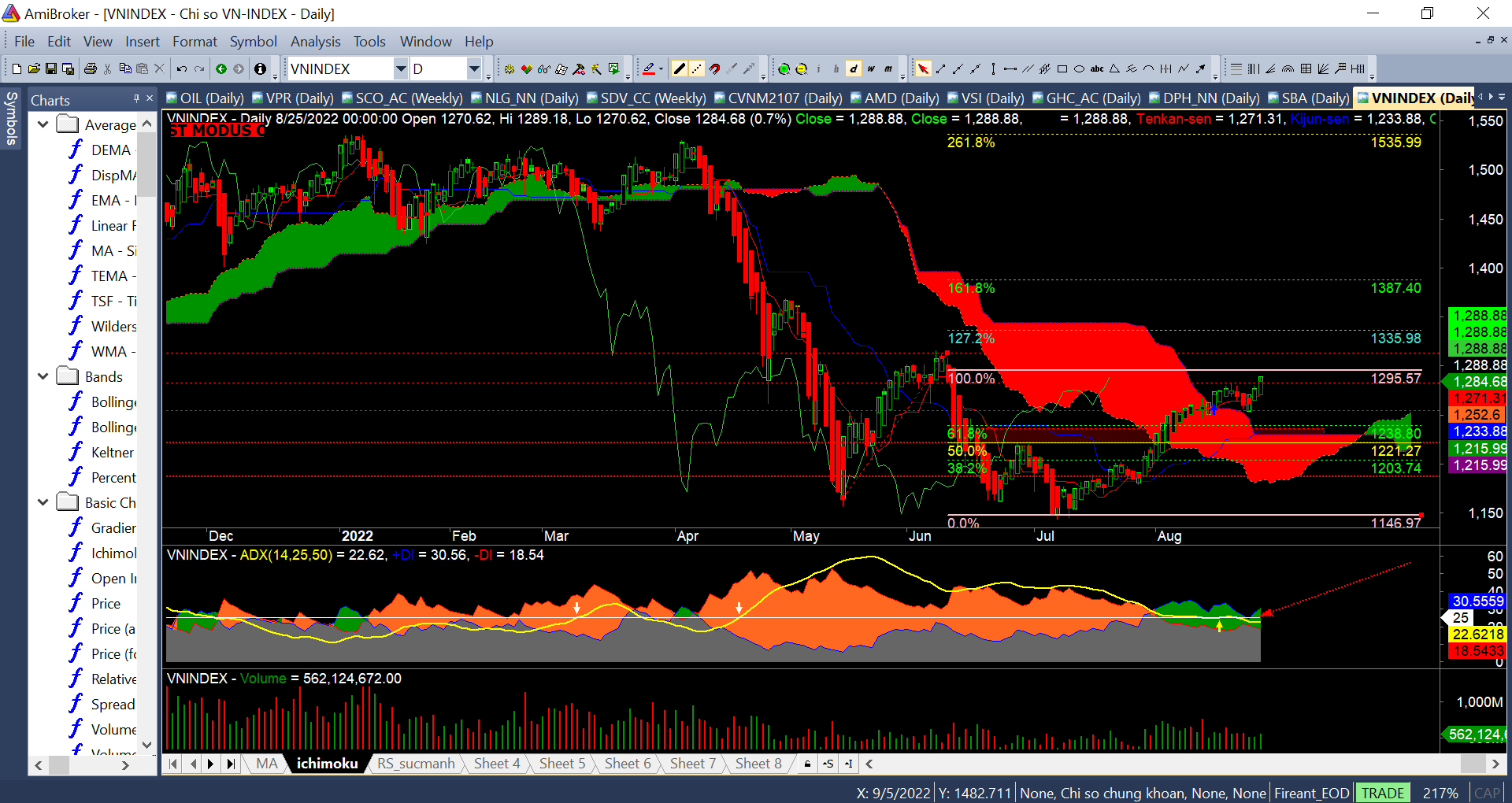Switch to the VSI (Daily) chart tab

[x=986, y=98]
